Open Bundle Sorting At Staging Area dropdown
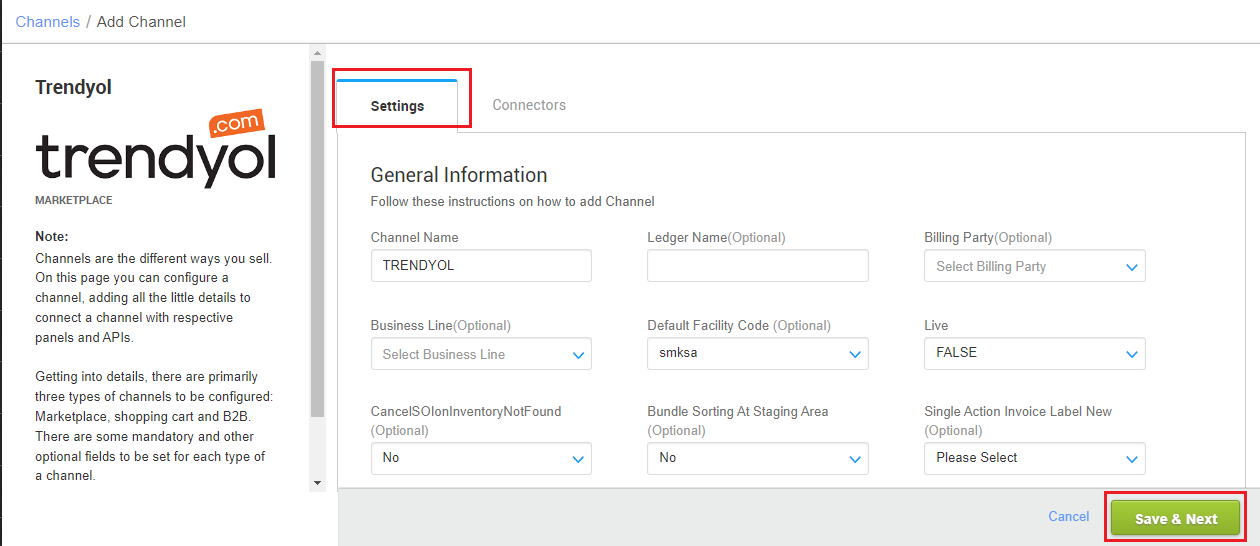 coord(758,458)
